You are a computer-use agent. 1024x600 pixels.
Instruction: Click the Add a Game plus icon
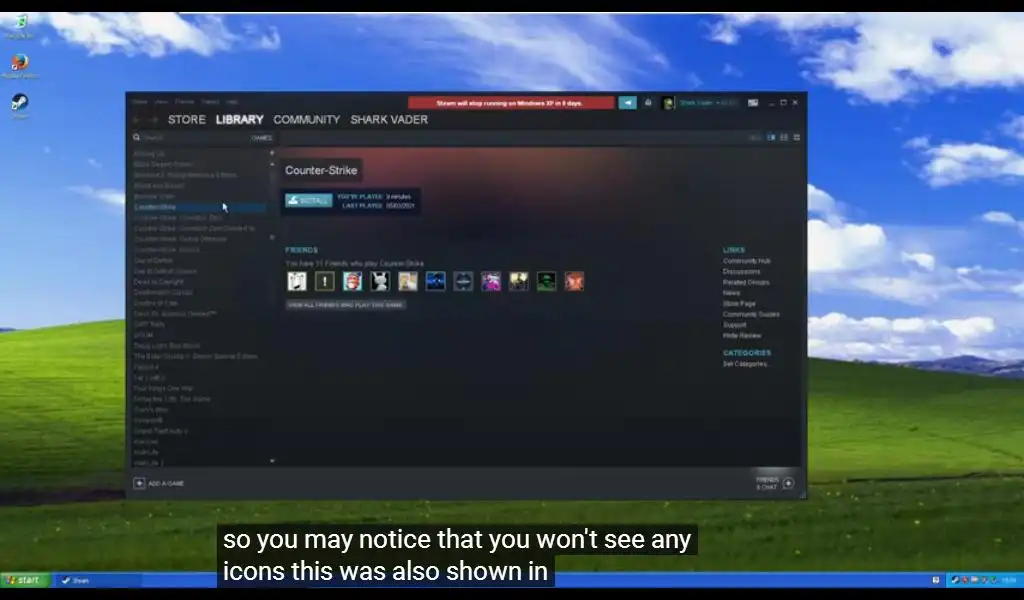(x=139, y=483)
